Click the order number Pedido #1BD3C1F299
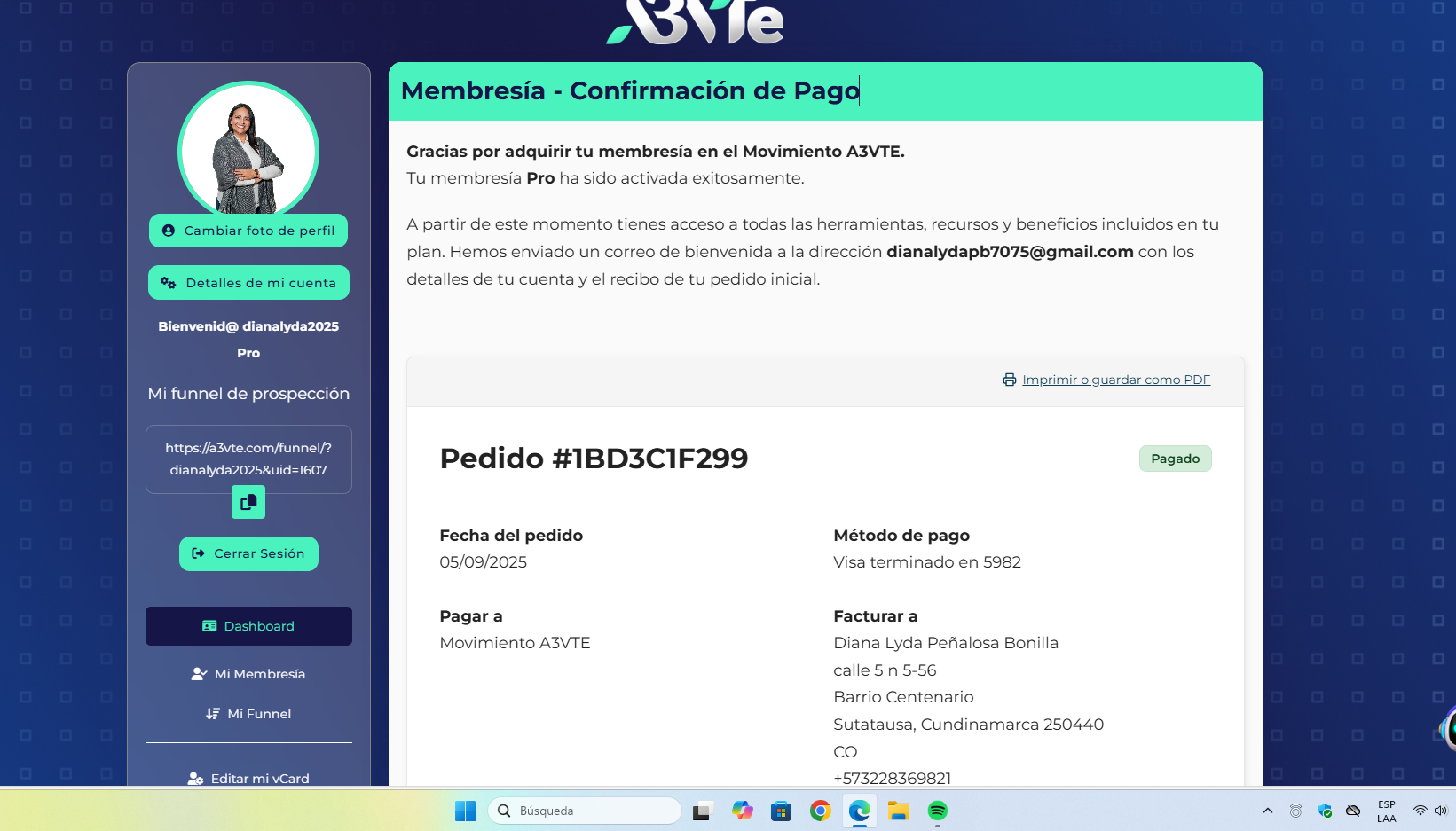 click(x=594, y=459)
